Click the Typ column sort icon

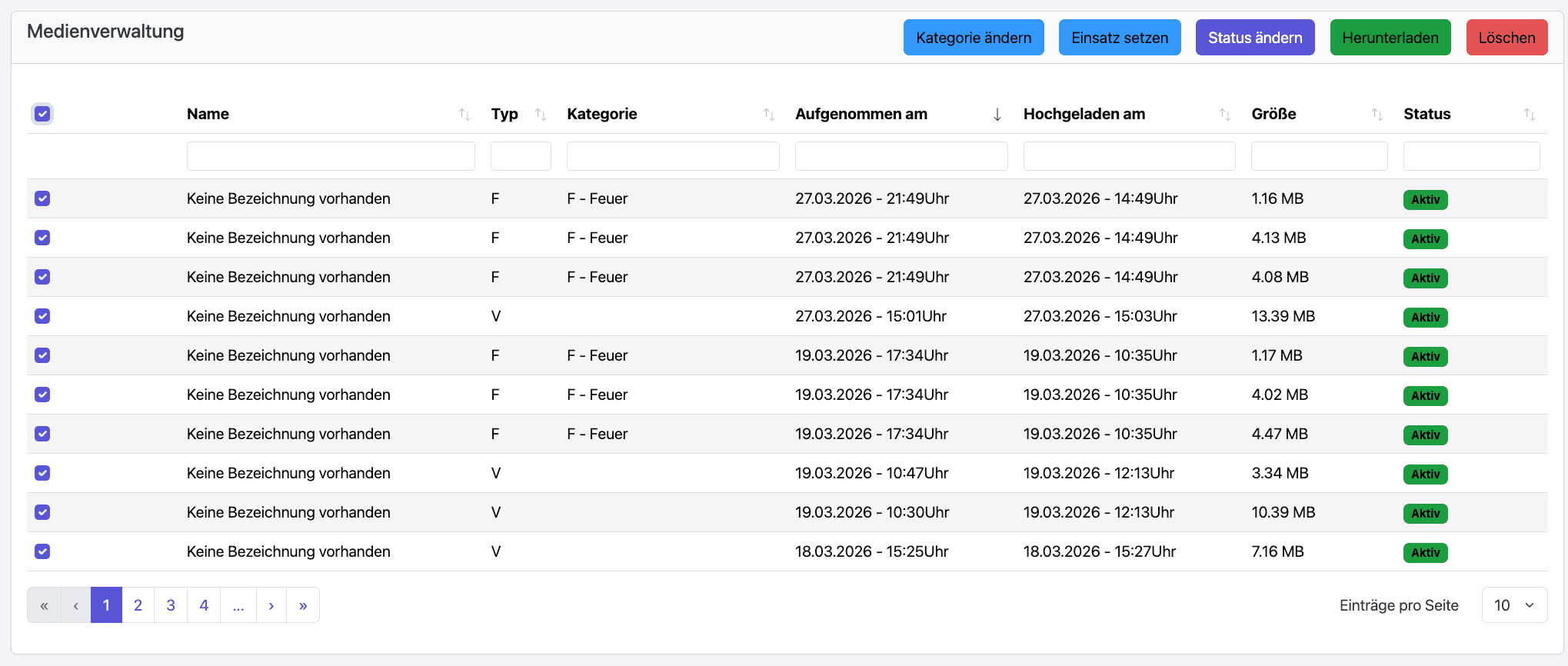541,115
